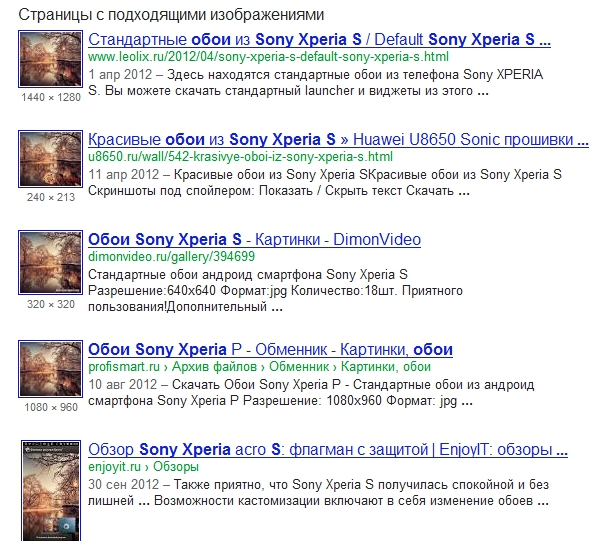Viewport: 603px width, 541px height.
Task: Open the thumbnail sized 1440 × 1280
Action: click(50, 59)
